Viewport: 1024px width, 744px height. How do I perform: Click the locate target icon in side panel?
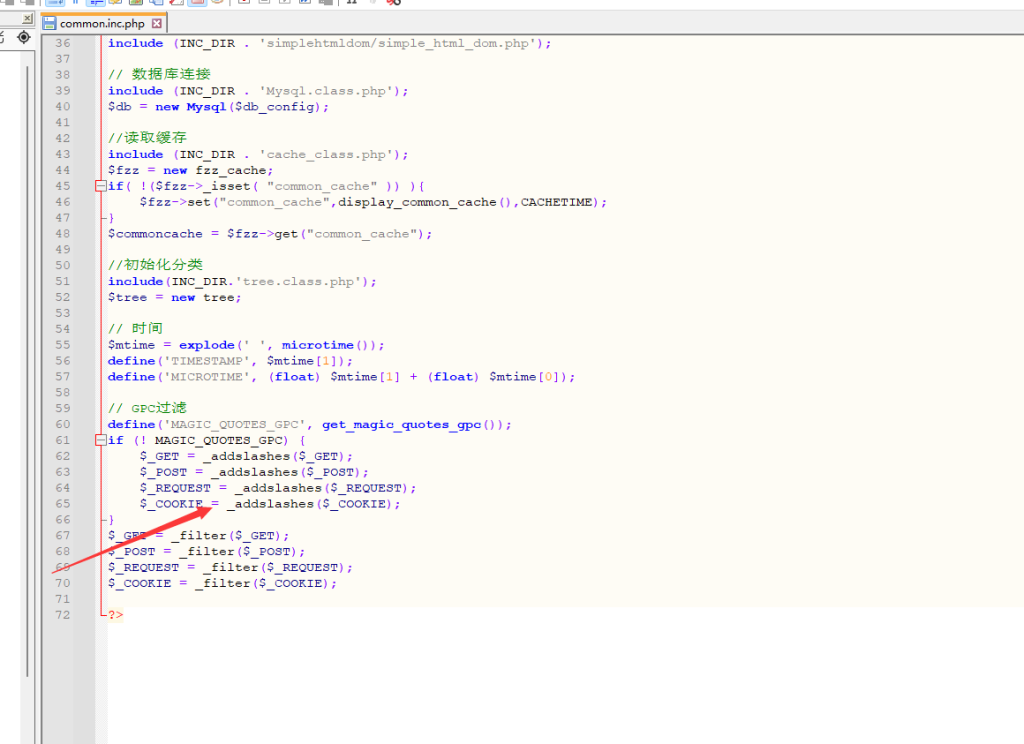[25, 37]
